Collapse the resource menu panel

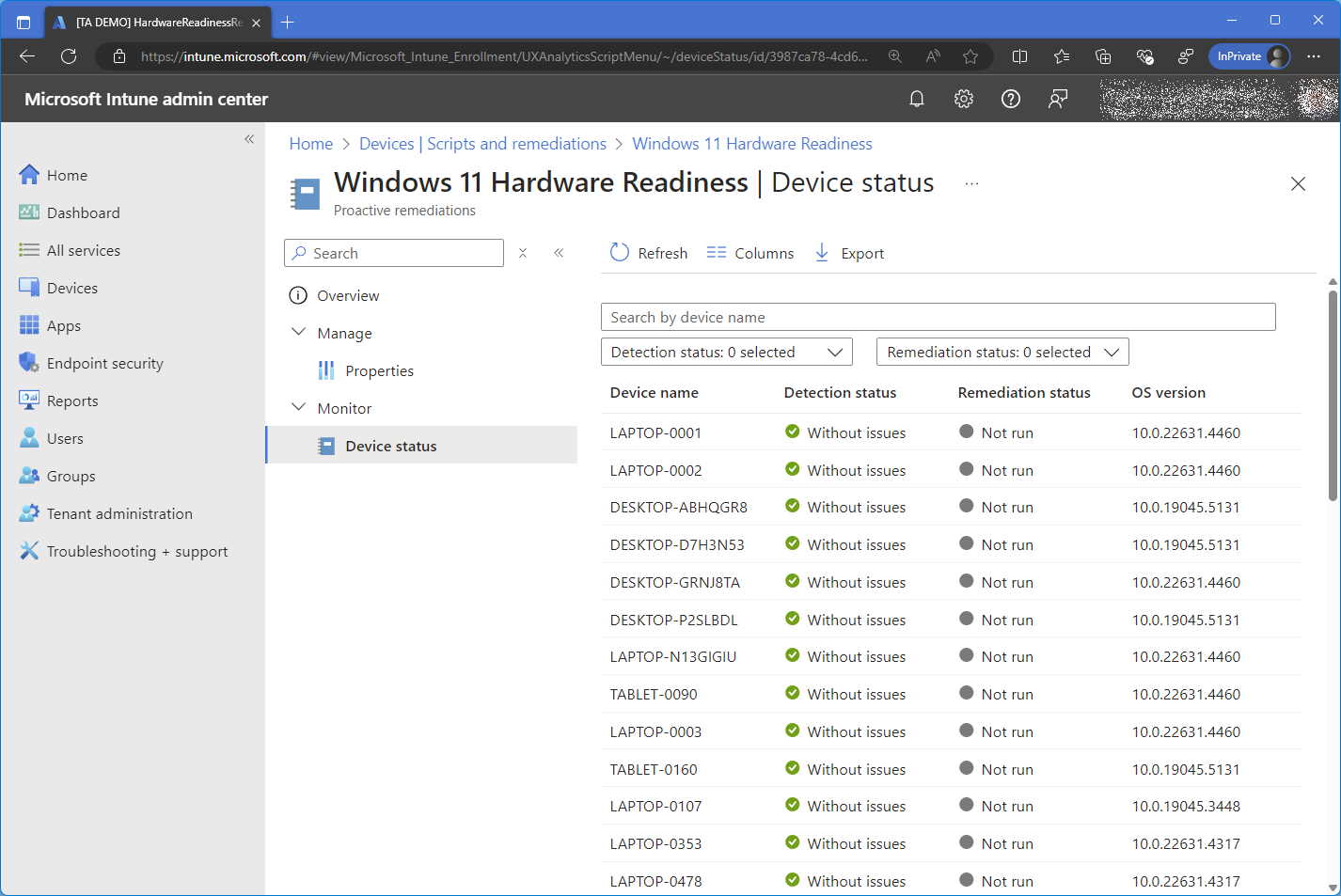(559, 253)
